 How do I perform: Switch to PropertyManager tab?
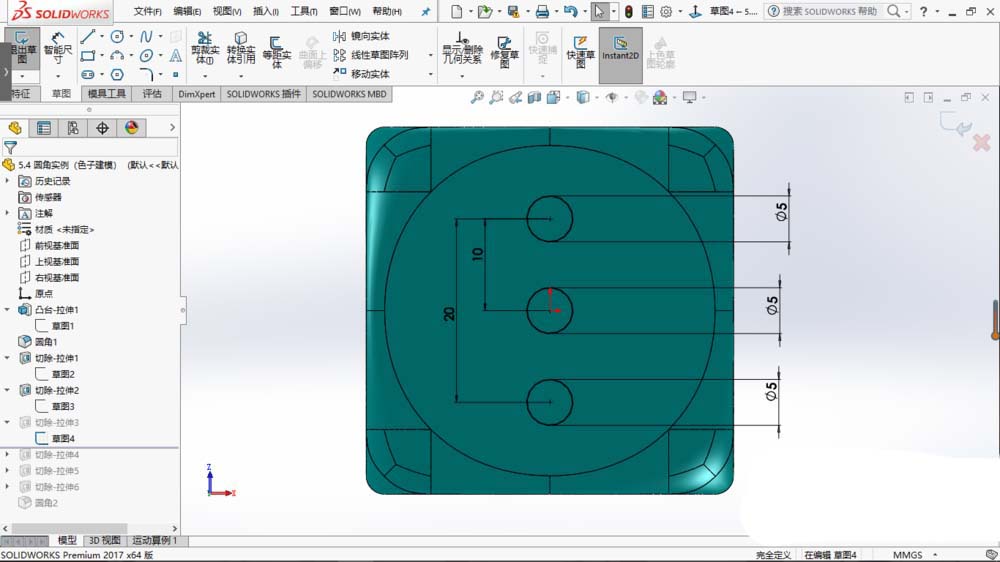coord(44,128)
